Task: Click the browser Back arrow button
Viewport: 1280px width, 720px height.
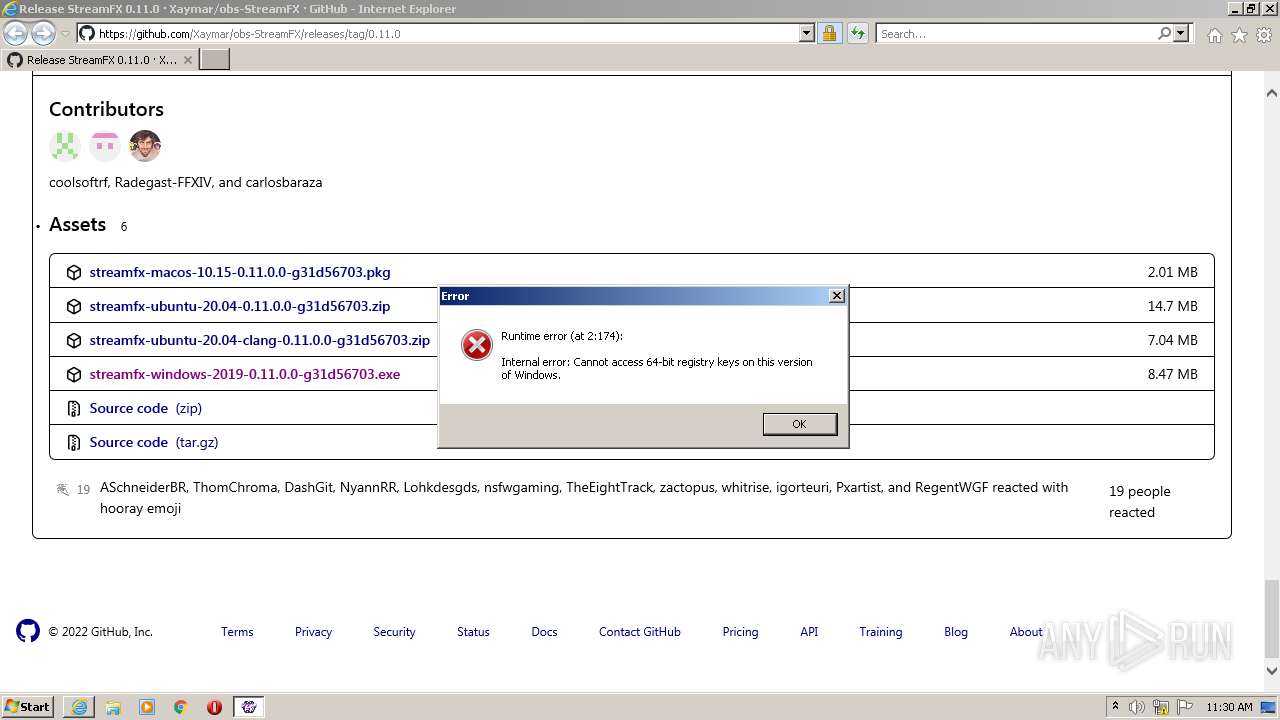Action: (x=15, y=33)
